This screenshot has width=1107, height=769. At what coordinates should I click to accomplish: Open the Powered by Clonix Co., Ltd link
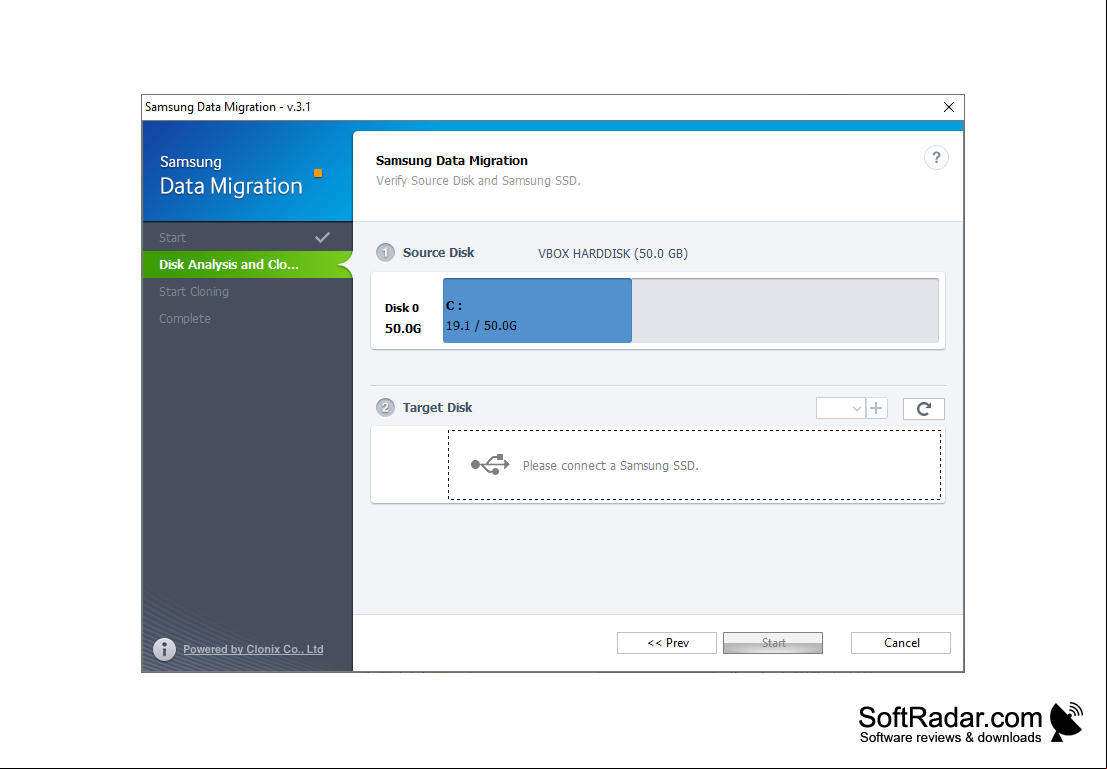253,649
